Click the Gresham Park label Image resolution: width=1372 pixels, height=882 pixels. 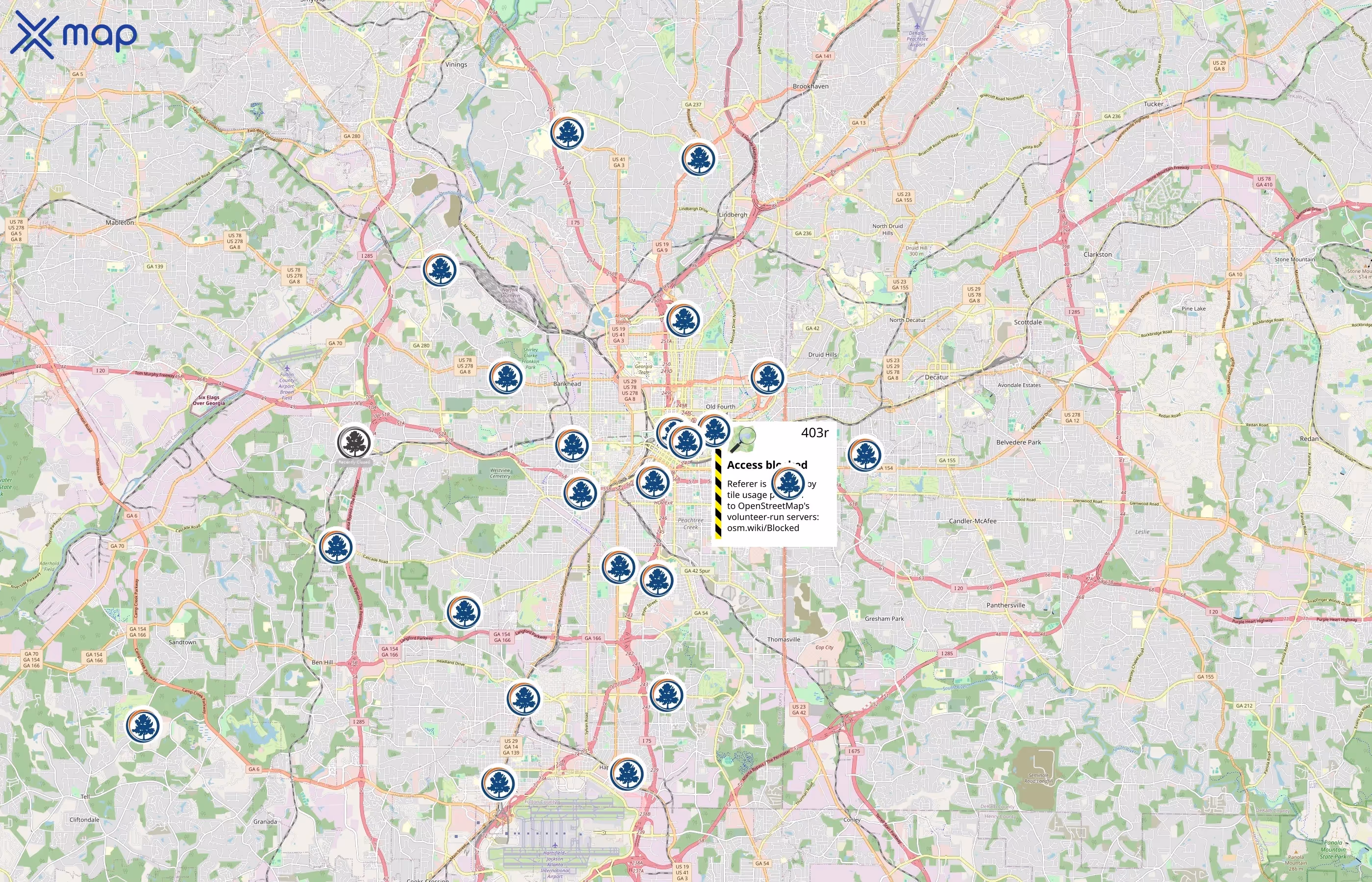point(884,618)
